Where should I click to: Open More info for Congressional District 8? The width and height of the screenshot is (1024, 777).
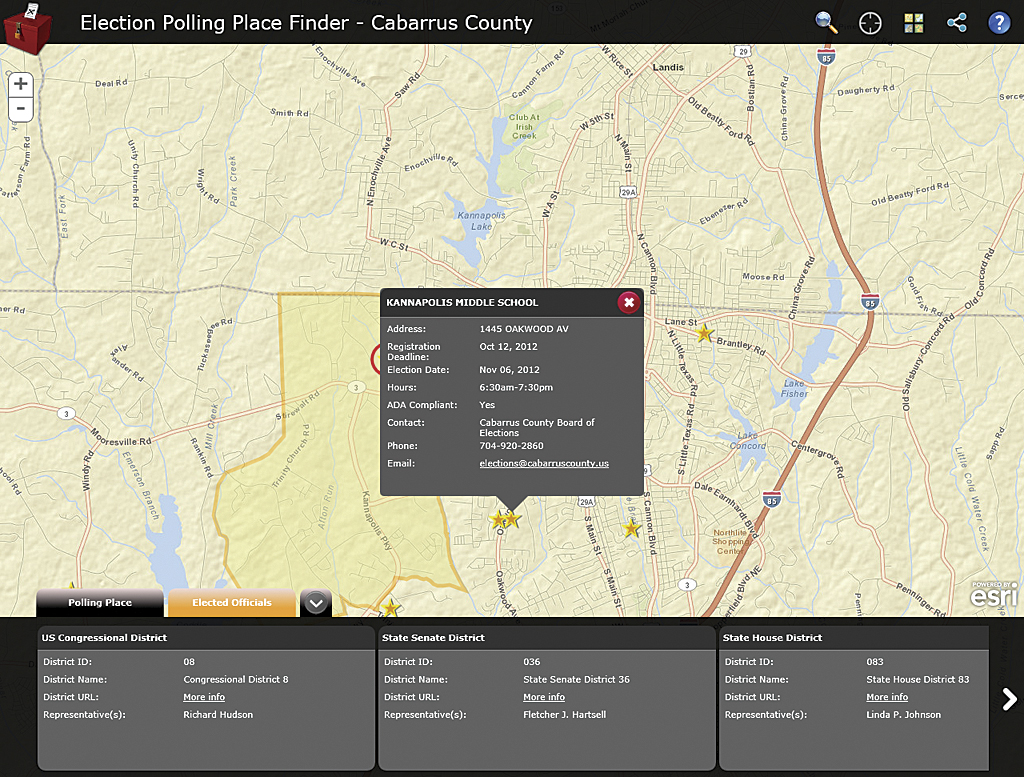click(x=204, y=697)
